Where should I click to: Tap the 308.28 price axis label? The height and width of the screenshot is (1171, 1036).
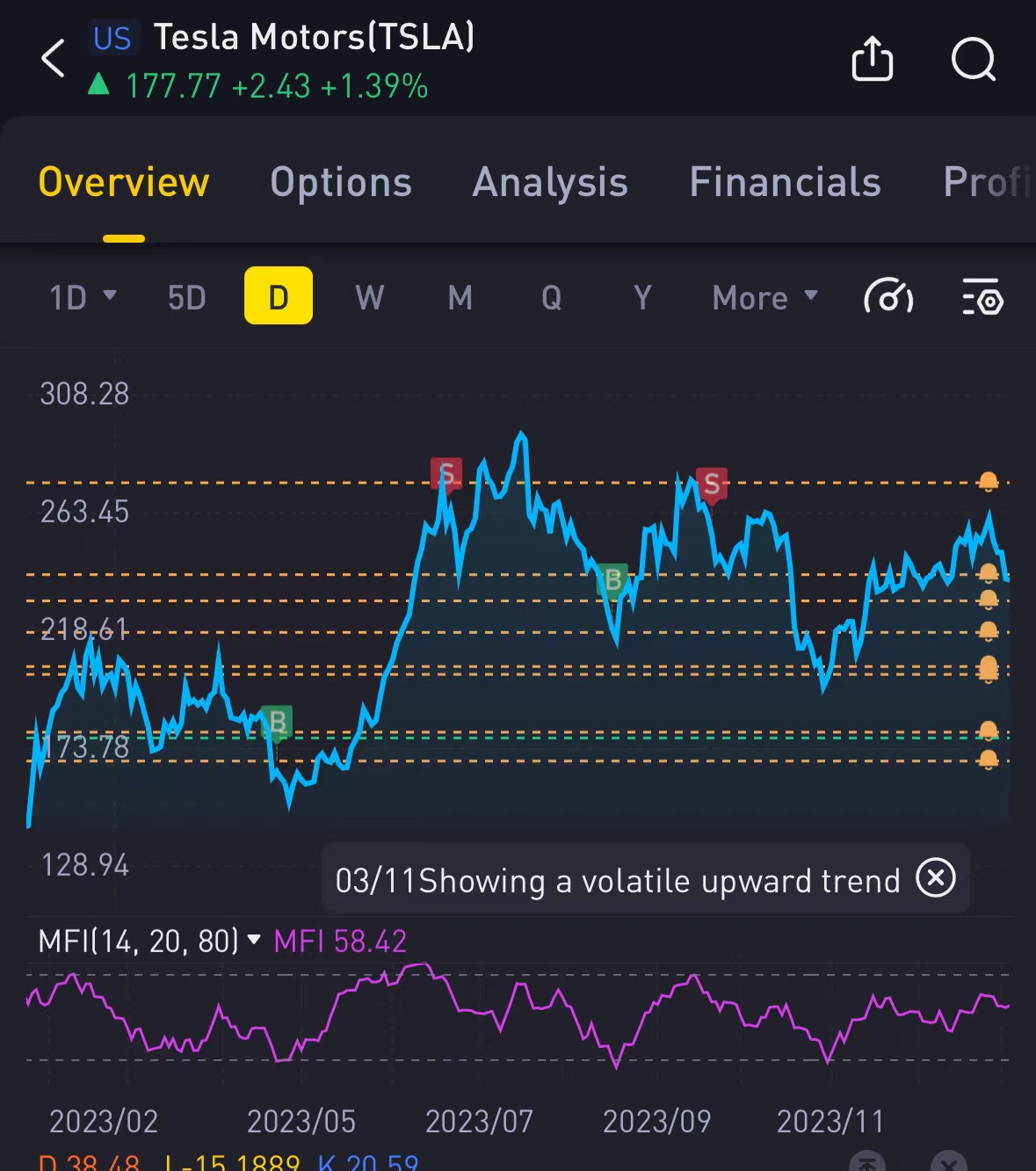84,393
